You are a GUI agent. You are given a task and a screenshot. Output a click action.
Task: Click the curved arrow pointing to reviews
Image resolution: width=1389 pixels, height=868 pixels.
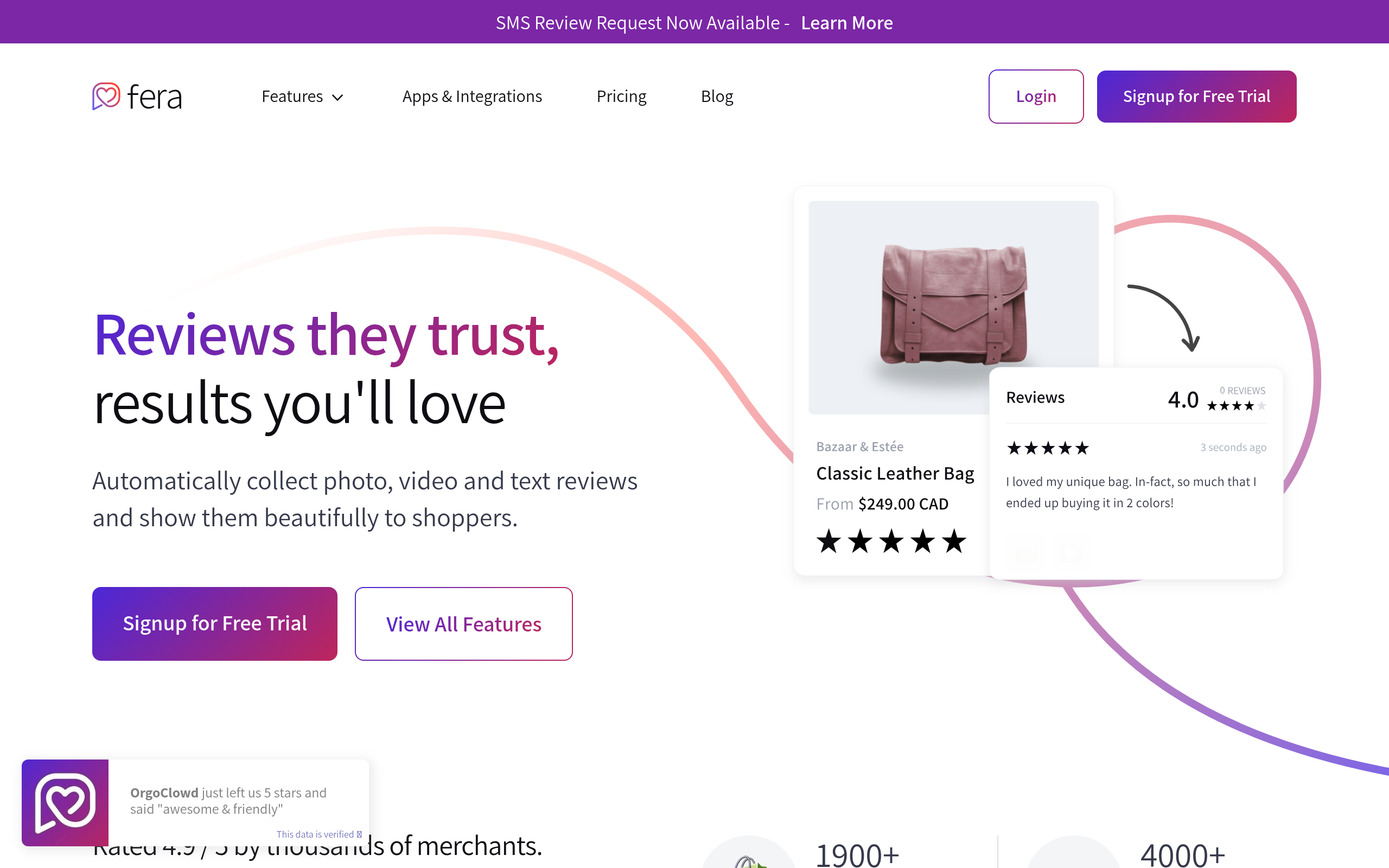(x=1164, y=317)
